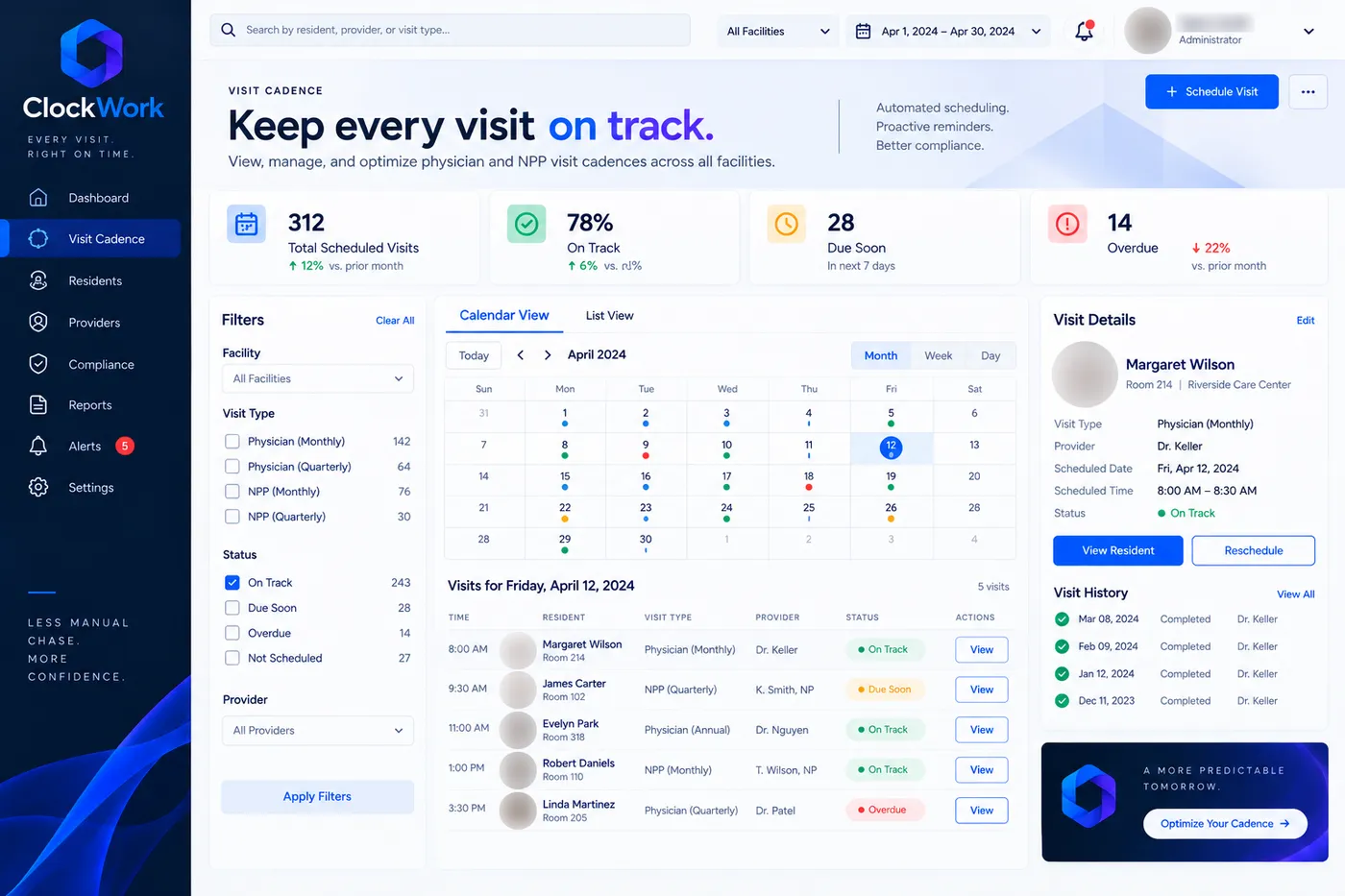Click the search input field
Image resolution: width=1345 pixels, height=896 pixels.
pos(450,30)
